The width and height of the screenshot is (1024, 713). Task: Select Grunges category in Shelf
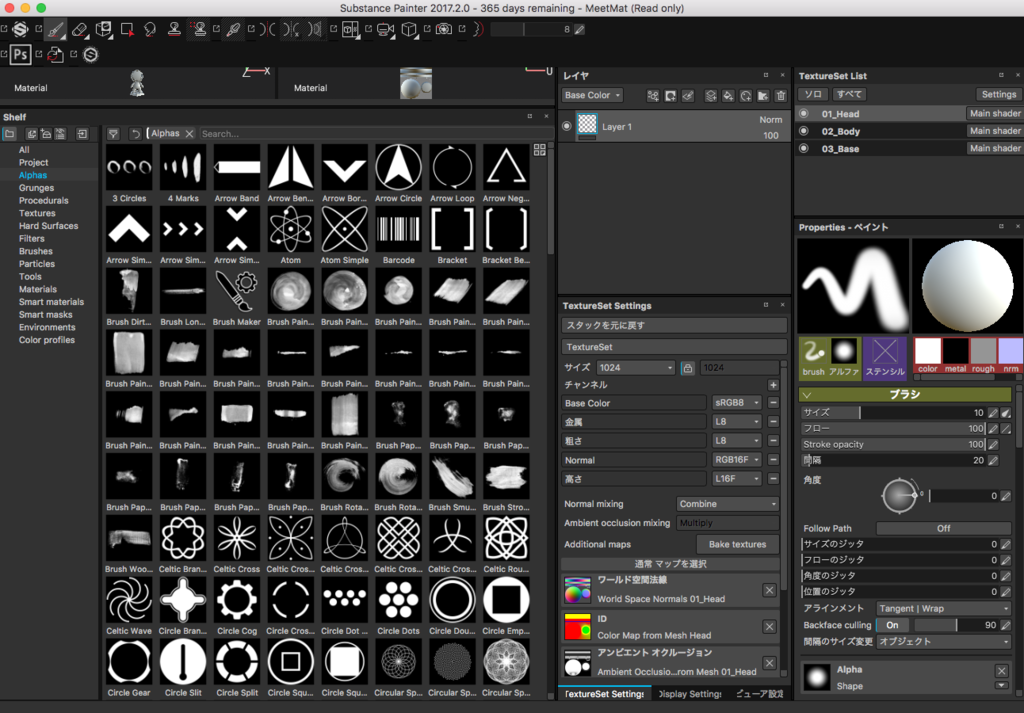(x=37, y=188)
